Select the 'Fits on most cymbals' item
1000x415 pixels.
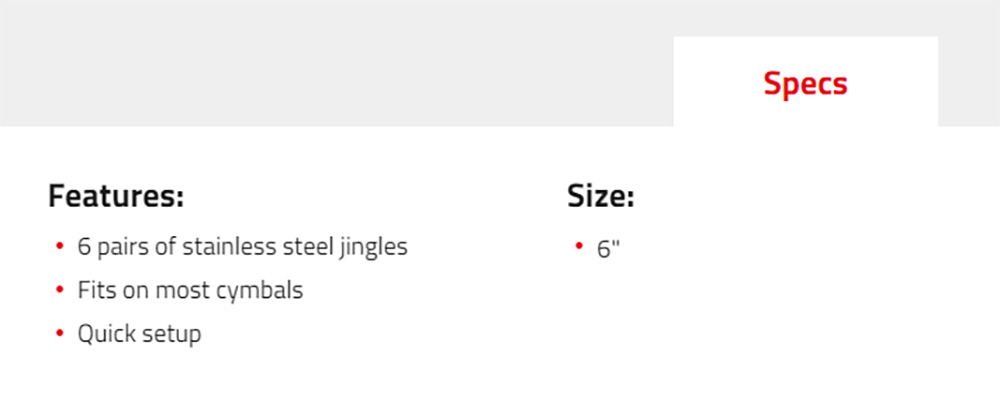[x=190, y=291]
